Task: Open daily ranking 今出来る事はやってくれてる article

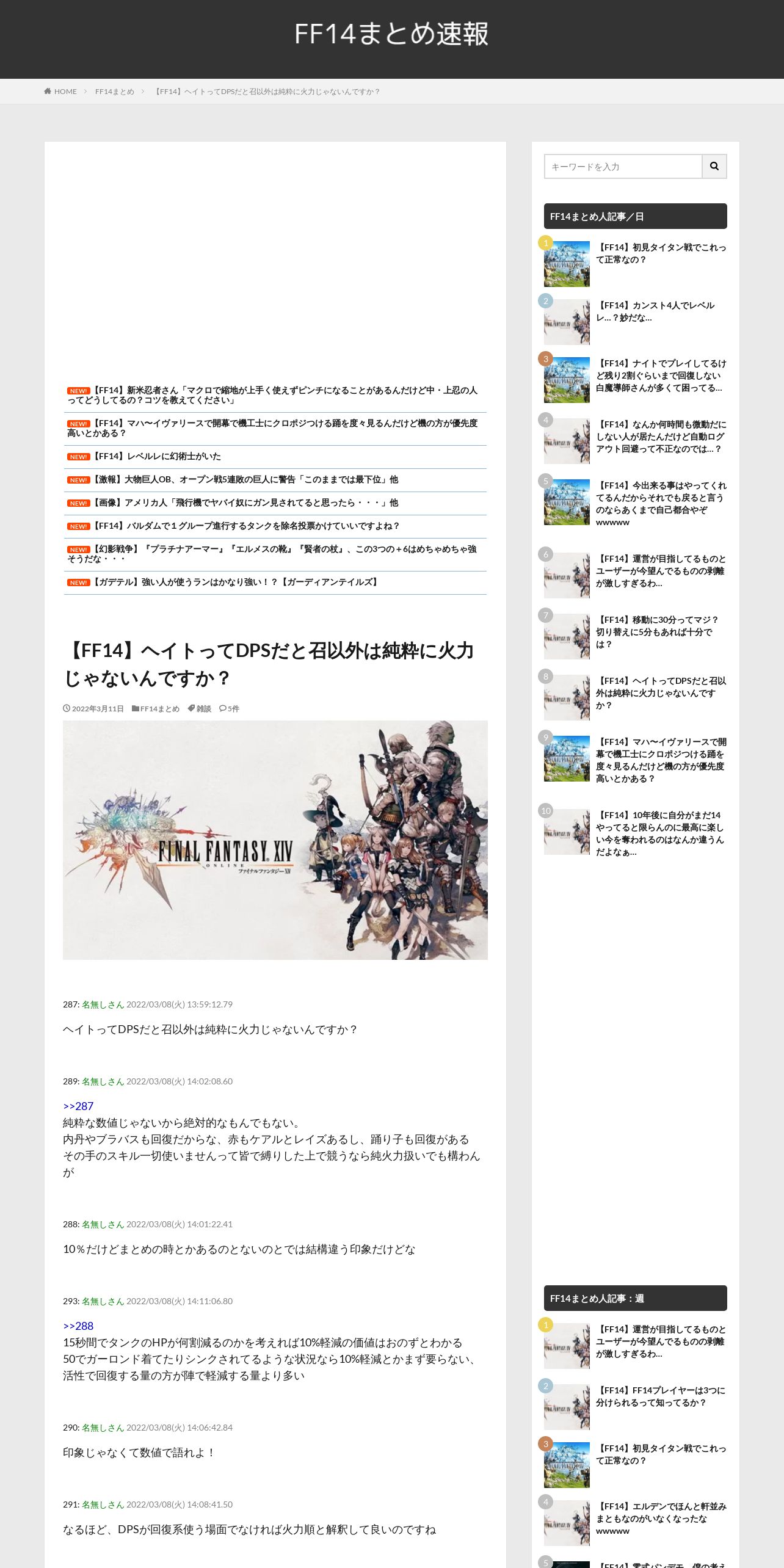Action: pos(661,504)
